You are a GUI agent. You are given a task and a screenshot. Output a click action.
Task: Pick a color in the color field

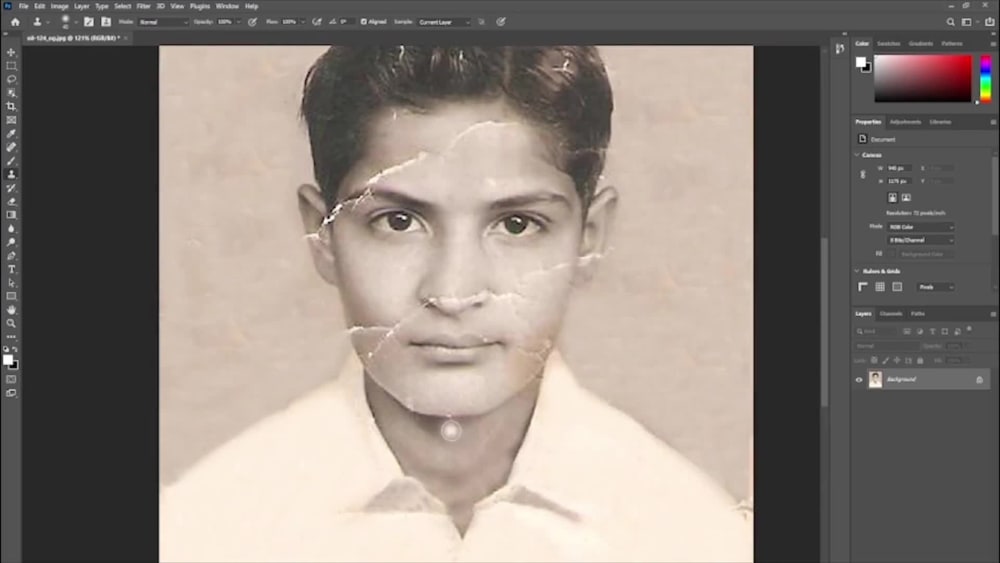click(923, 78)
